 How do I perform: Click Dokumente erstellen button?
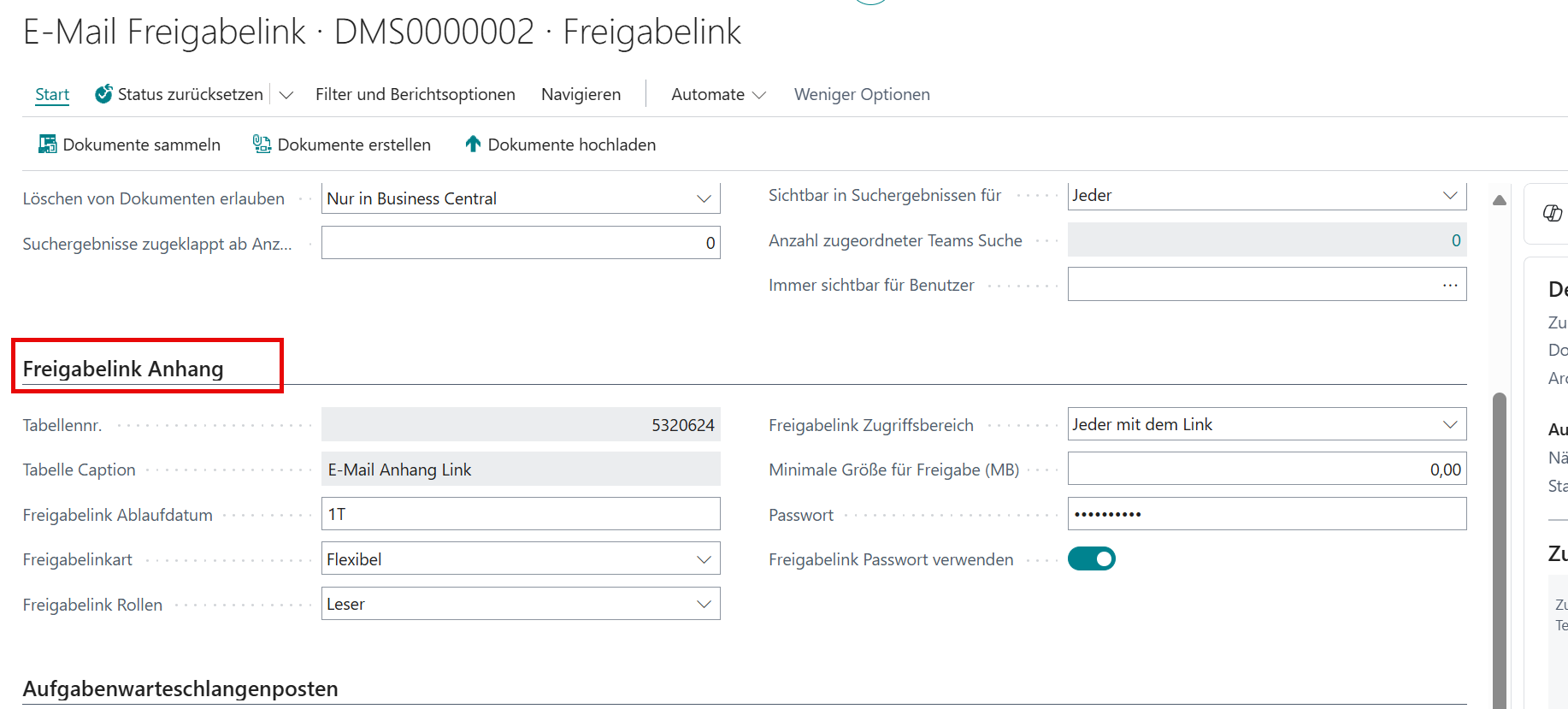click(x=342, y=145)
